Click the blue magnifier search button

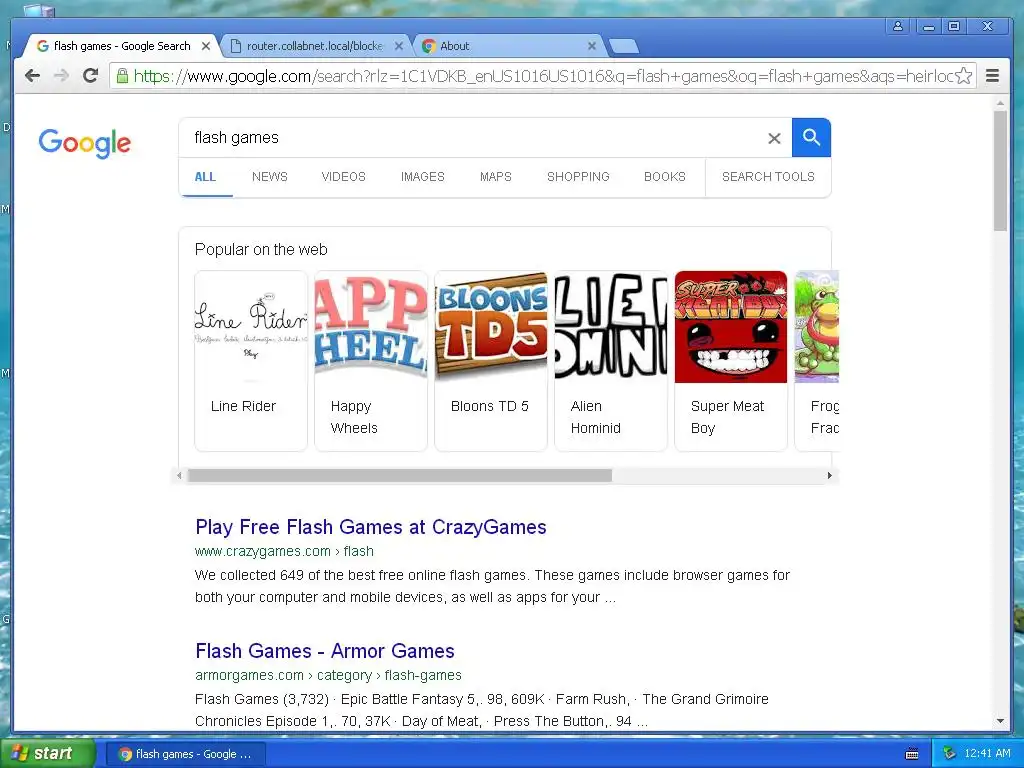(811, 137)
